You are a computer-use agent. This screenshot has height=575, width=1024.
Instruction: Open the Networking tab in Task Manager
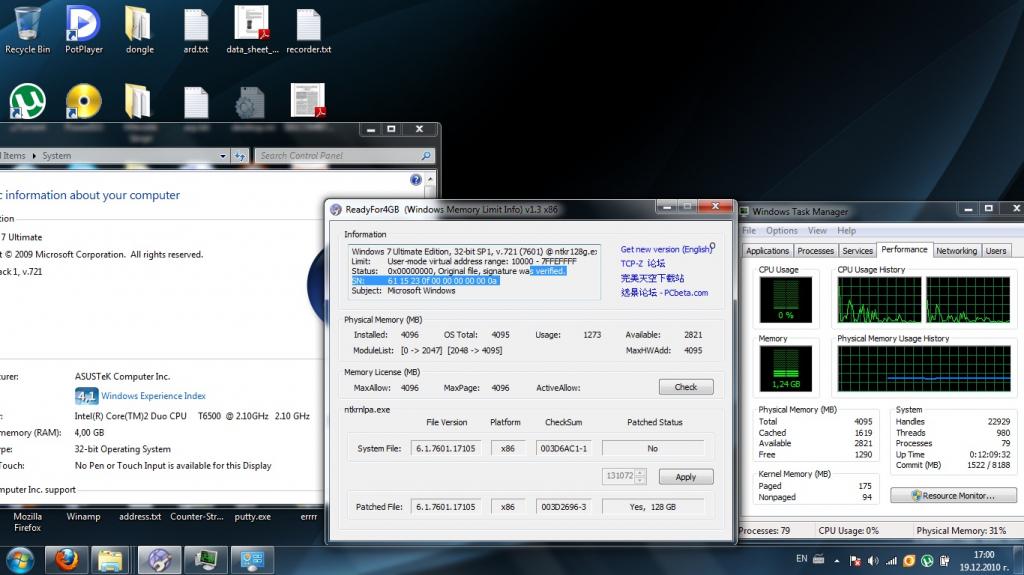point(956,251)
